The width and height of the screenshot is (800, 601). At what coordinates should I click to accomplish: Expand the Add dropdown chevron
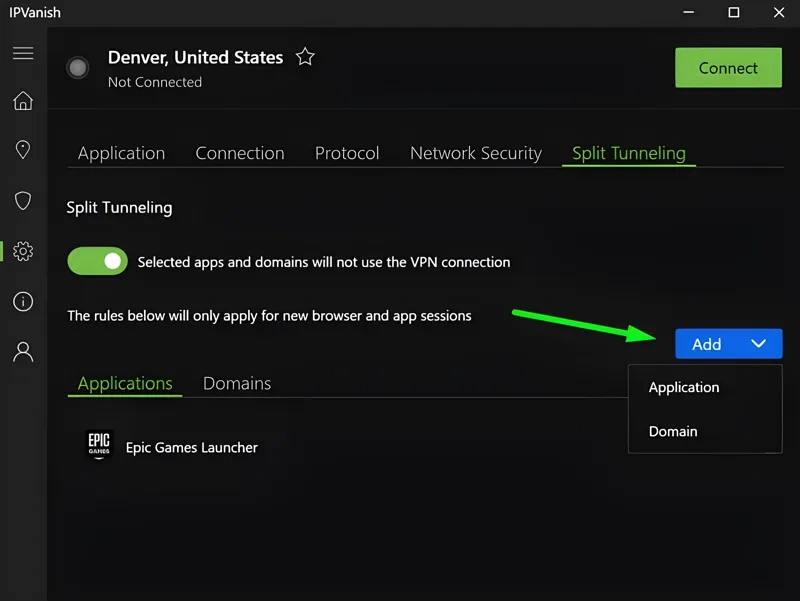click(x=759, y=343)
